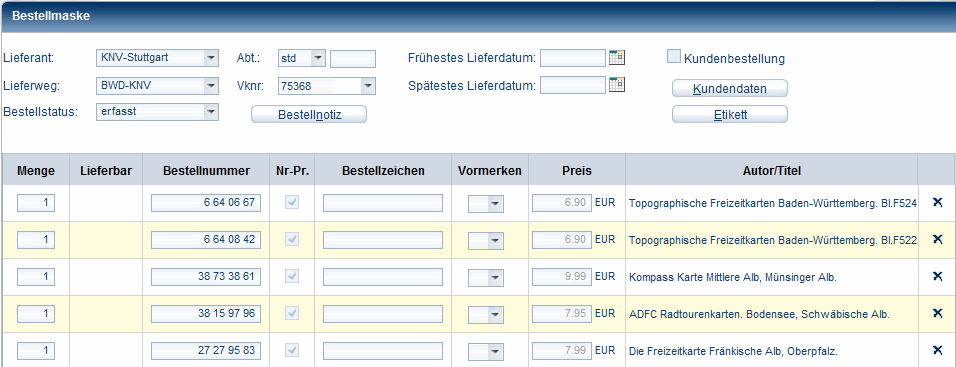The image size is (956, 367).
Task: Open Kundendaten
Action: coord(730,89)
